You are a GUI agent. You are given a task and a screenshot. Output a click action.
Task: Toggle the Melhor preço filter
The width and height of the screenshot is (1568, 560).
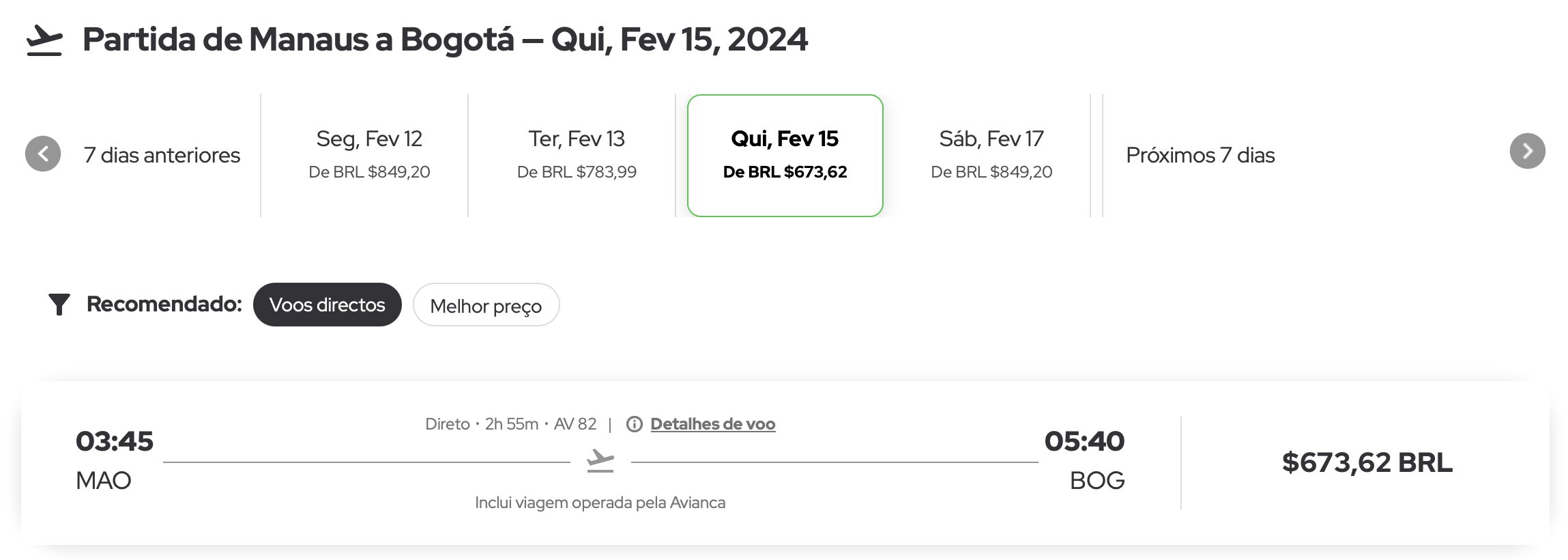click(486, 305)
